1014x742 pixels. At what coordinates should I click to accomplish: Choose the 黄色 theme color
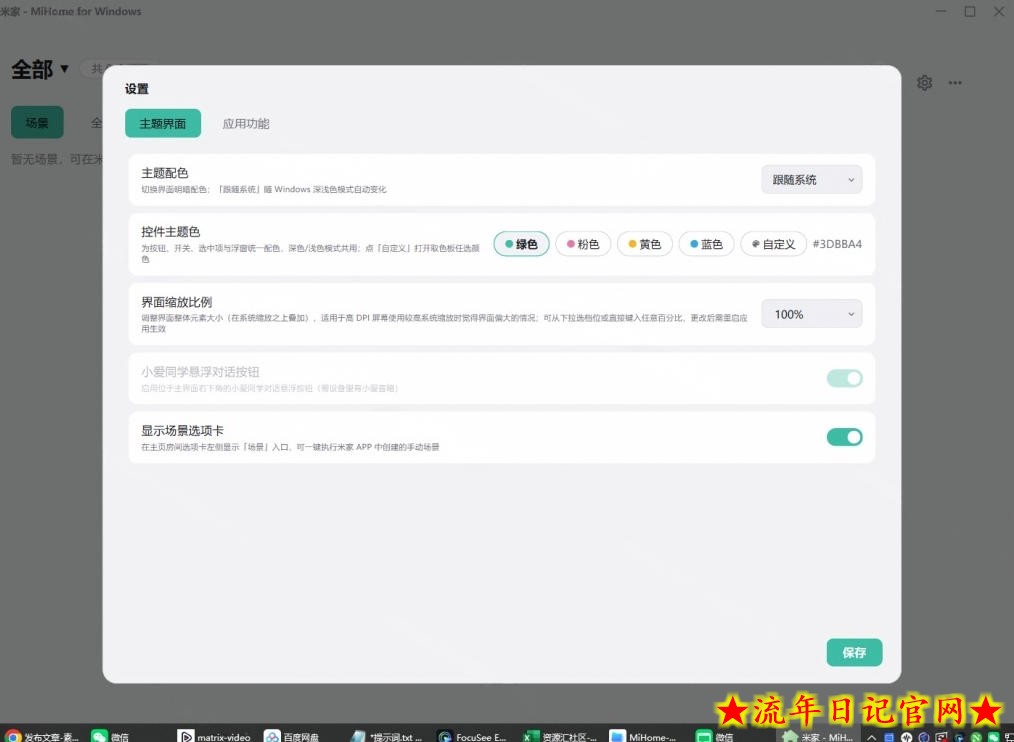(645, 244)
